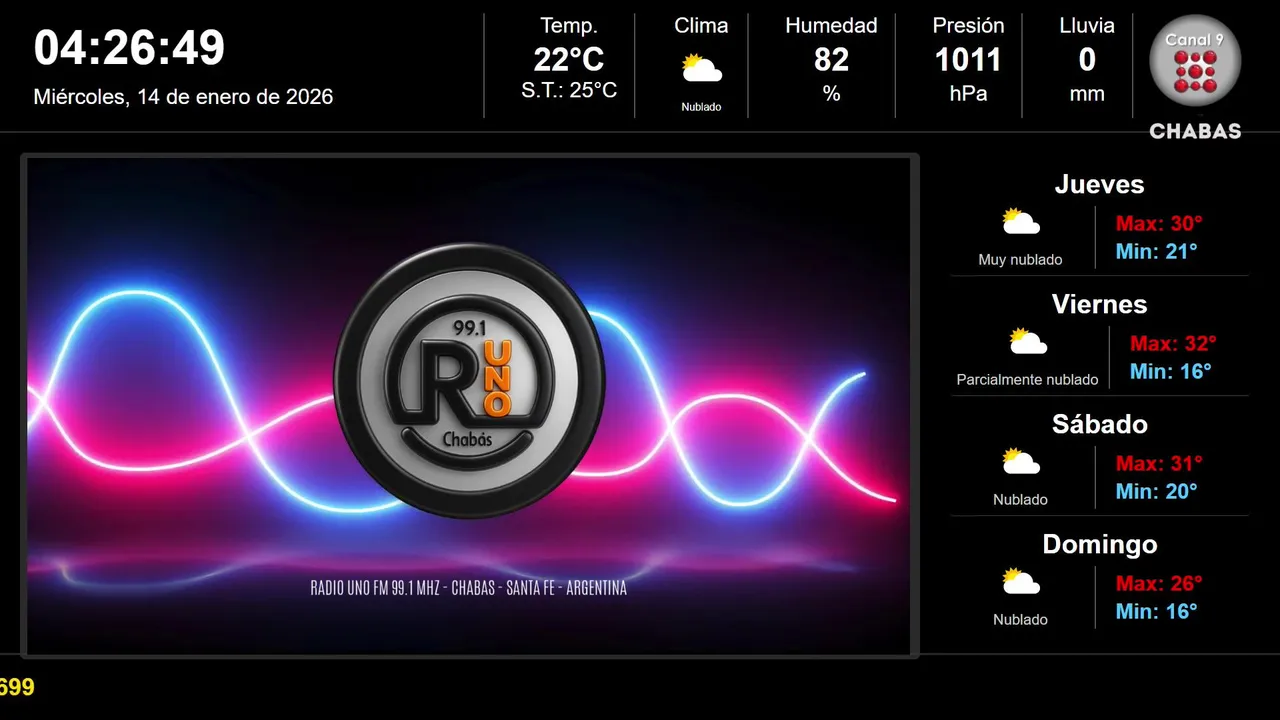
Task: Click the Radio Uno 99.1 circular logo
Action: (x=469, y=381)
